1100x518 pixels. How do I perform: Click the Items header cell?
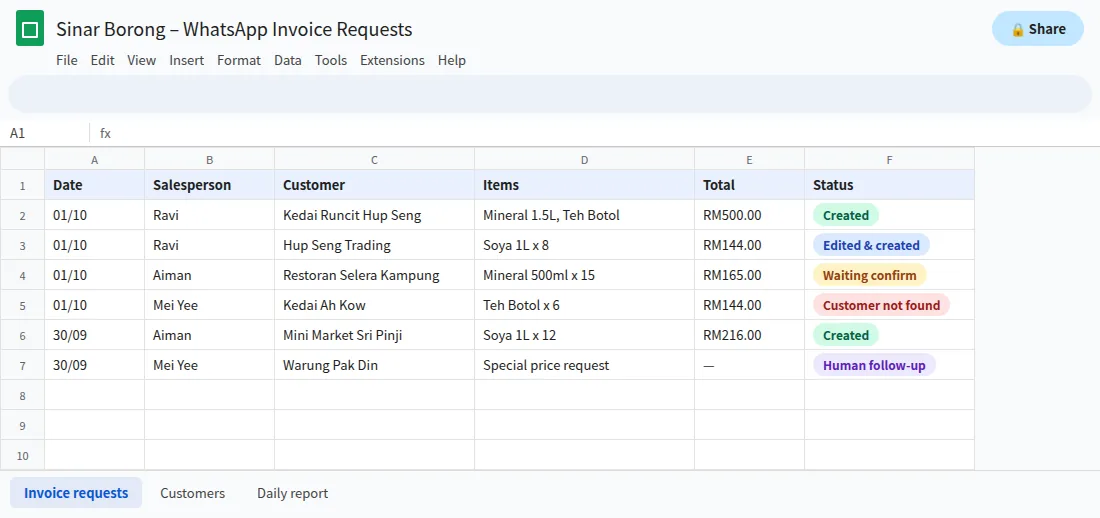coord(584,185)
